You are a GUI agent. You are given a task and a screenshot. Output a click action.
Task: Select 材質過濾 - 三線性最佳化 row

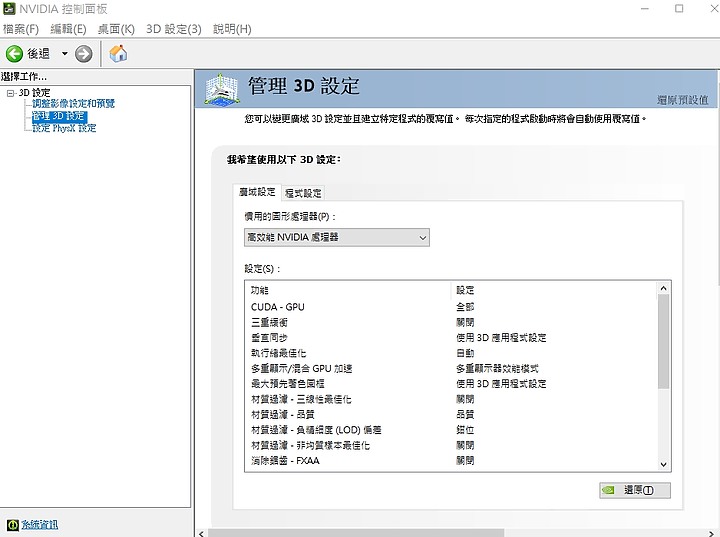tap(451, 399)
